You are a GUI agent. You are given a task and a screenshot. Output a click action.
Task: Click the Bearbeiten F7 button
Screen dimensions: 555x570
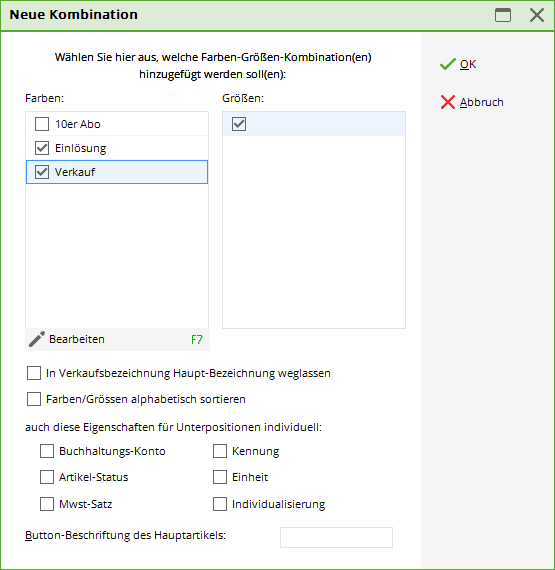[117, 340]
